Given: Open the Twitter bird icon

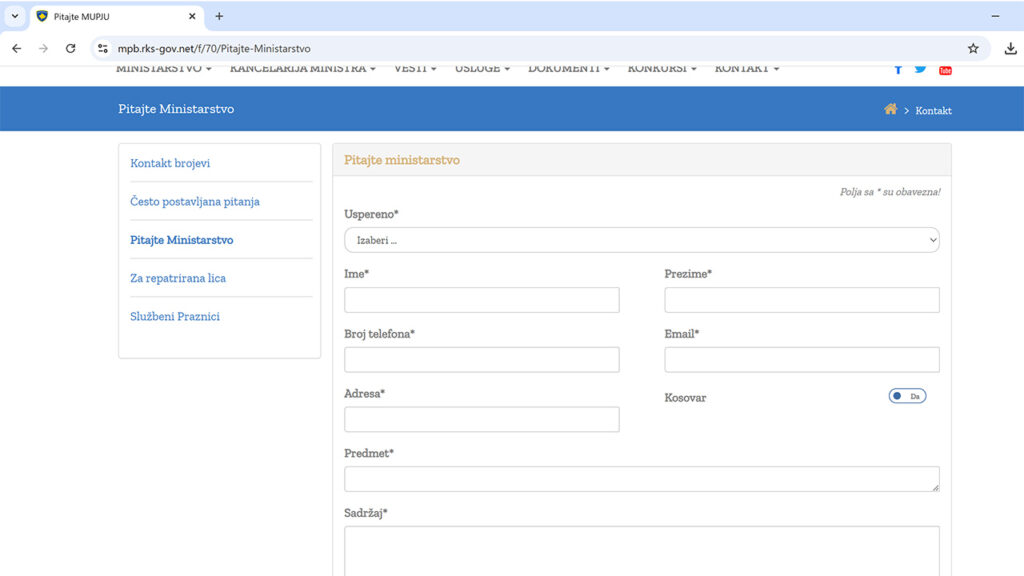Looking at the screenshot, I should (921, 69).
